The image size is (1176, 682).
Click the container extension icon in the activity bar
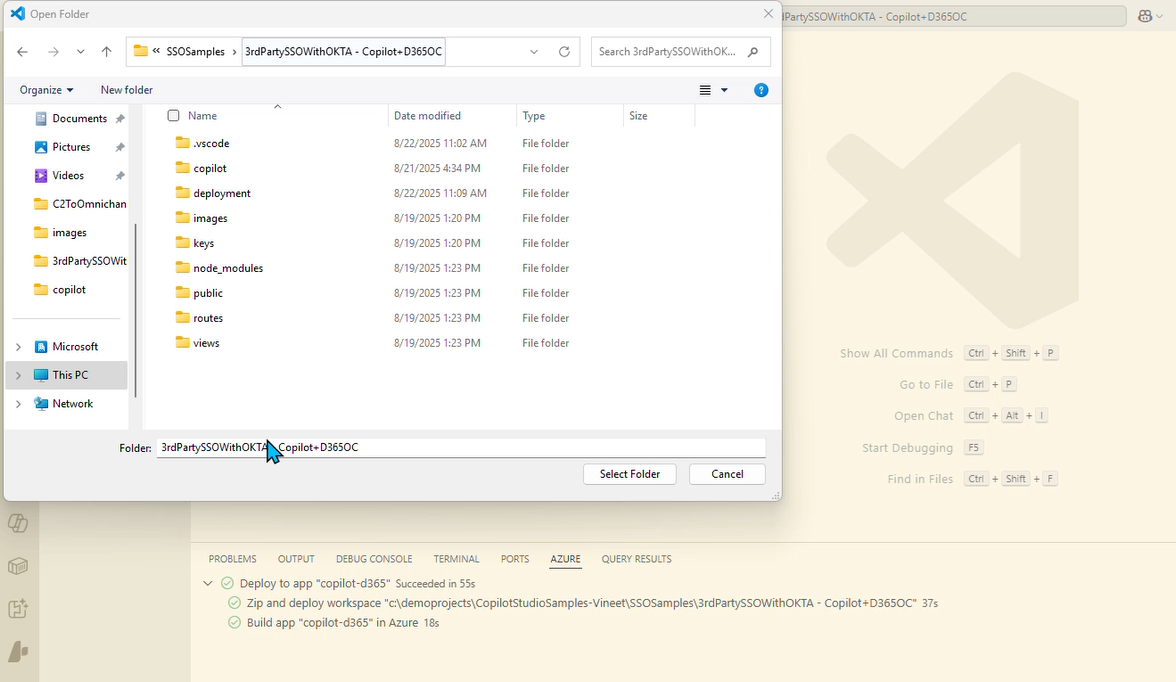coord(17,566)
